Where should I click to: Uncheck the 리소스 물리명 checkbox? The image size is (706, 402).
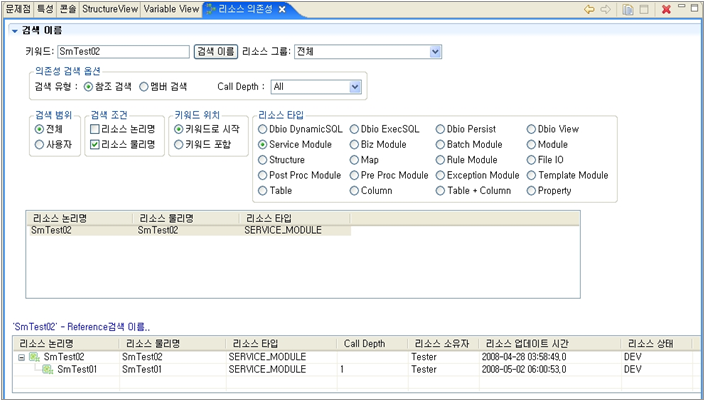coord(94,144)
